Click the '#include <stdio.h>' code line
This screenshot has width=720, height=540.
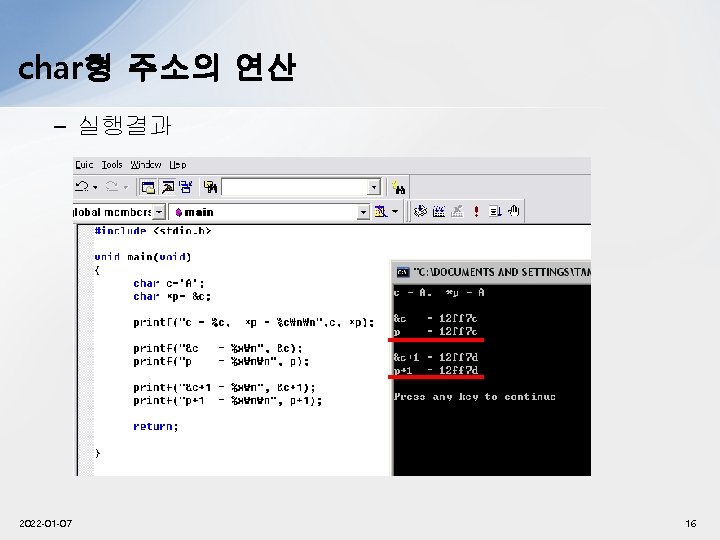click(153, 230)
